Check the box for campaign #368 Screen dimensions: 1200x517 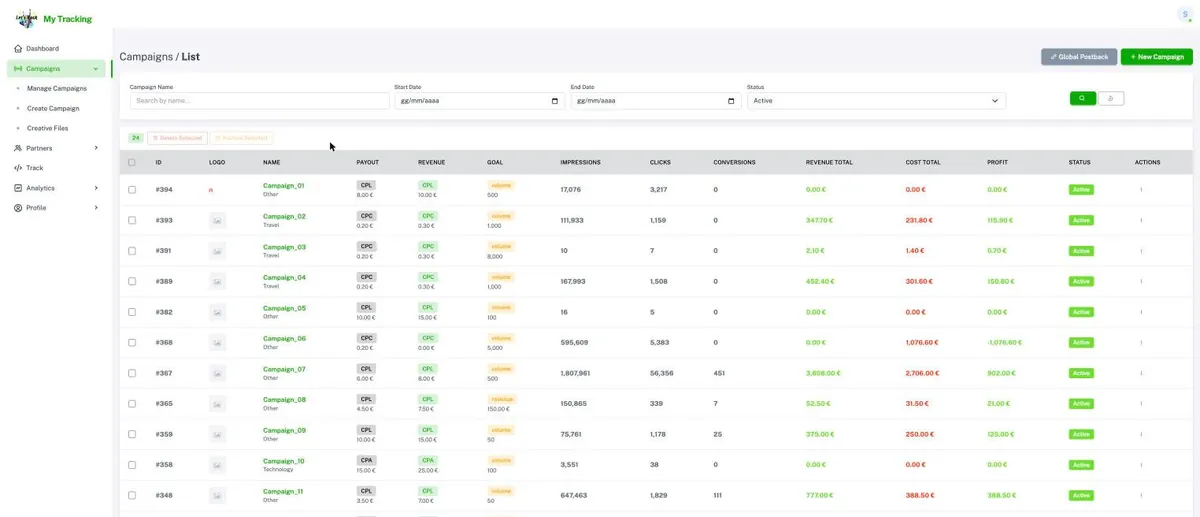[x=132, y=342]
